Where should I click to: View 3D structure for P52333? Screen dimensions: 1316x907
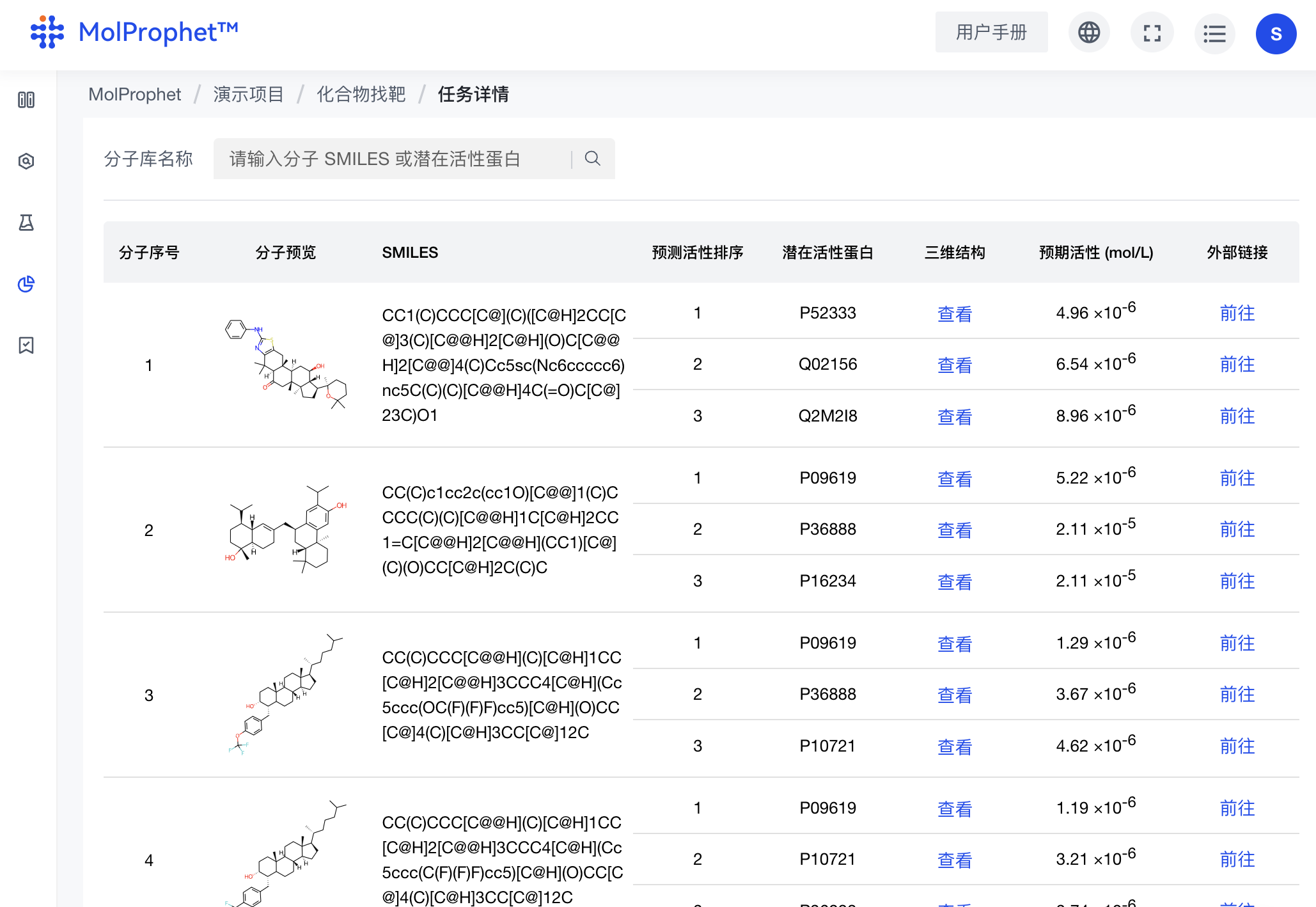955,313
